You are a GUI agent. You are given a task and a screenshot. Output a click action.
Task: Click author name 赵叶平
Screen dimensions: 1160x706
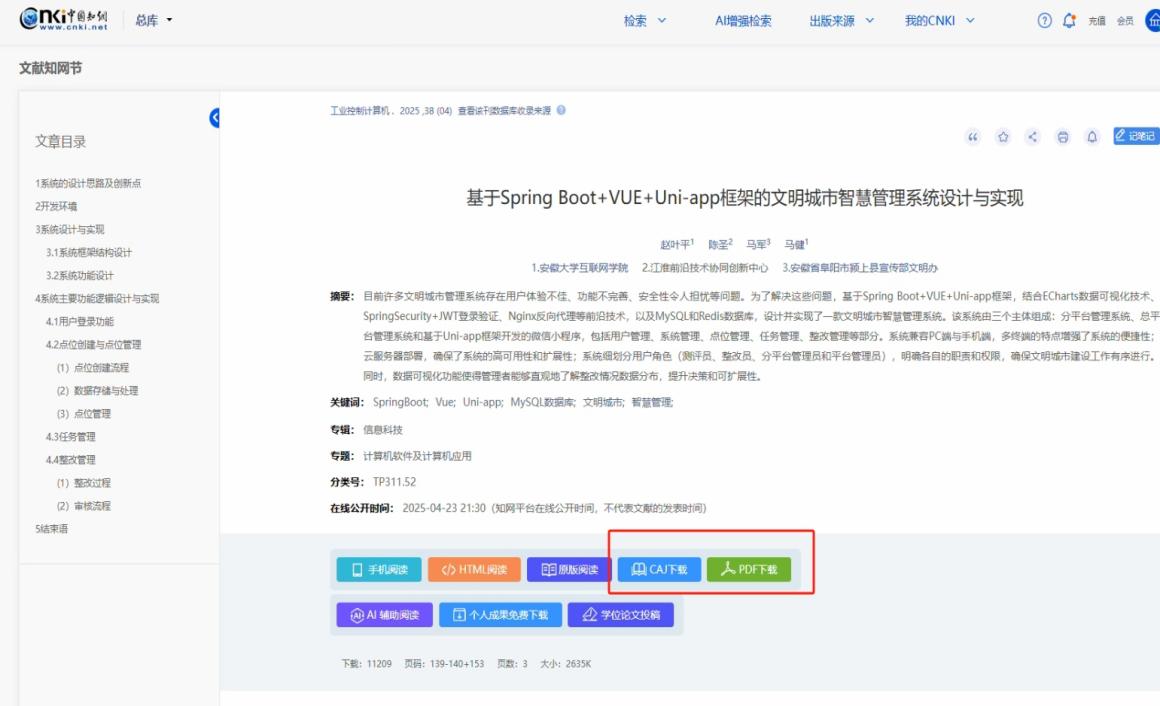[675, 244]
